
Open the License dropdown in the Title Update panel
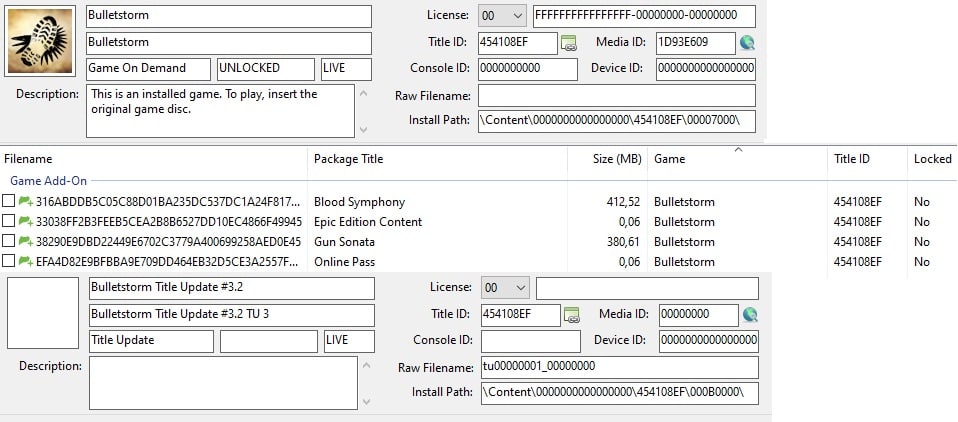click(505, 288)
